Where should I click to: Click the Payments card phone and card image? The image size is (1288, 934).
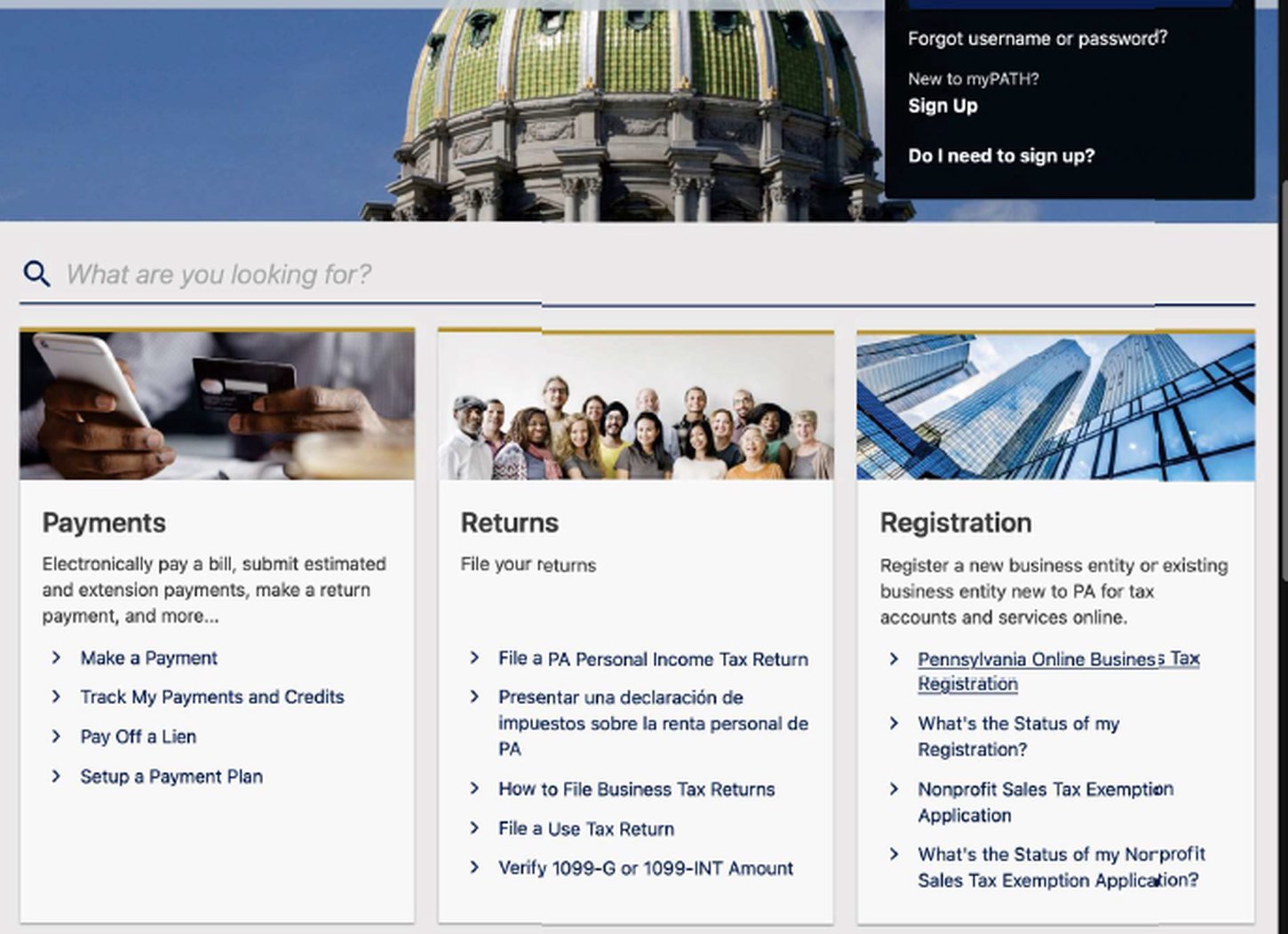click(217, 406)
